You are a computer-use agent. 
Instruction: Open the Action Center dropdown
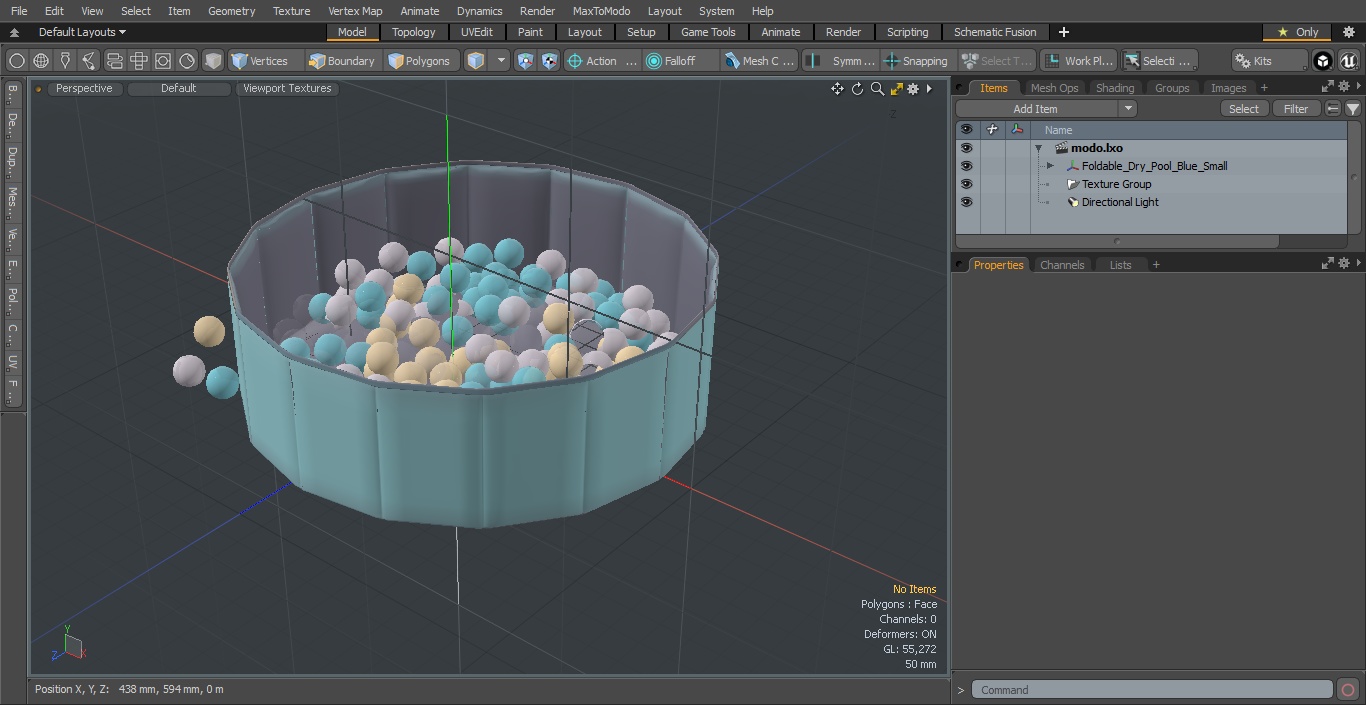tap(601, 61)
